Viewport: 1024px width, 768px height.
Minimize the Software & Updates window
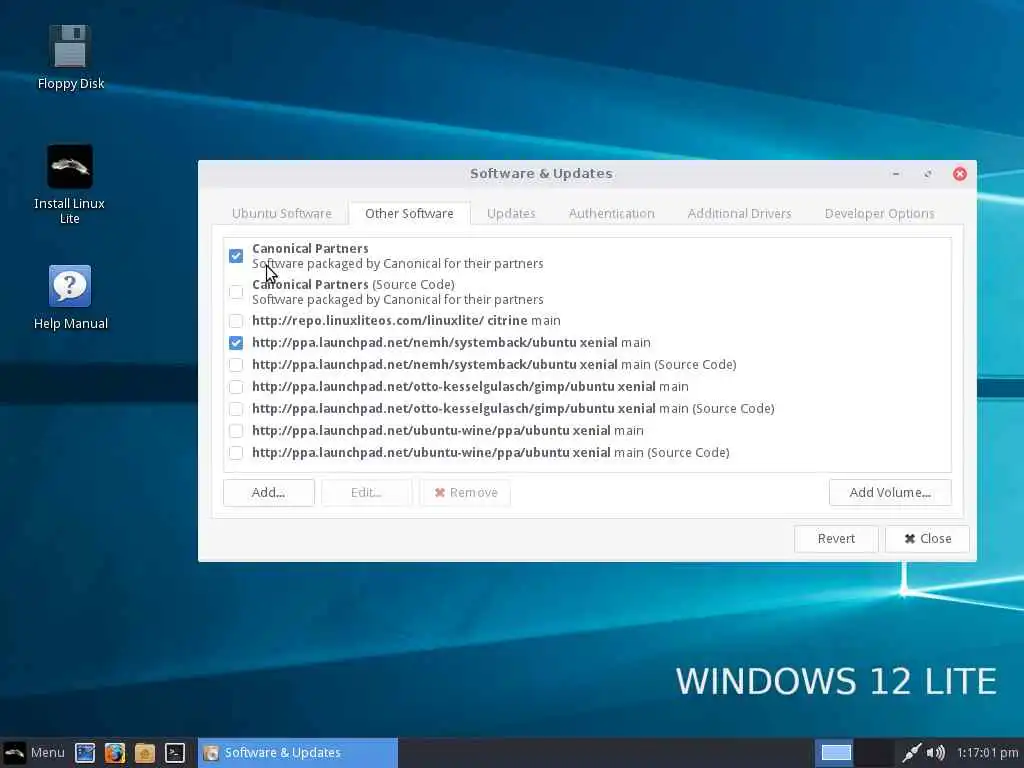click(896, 174)
